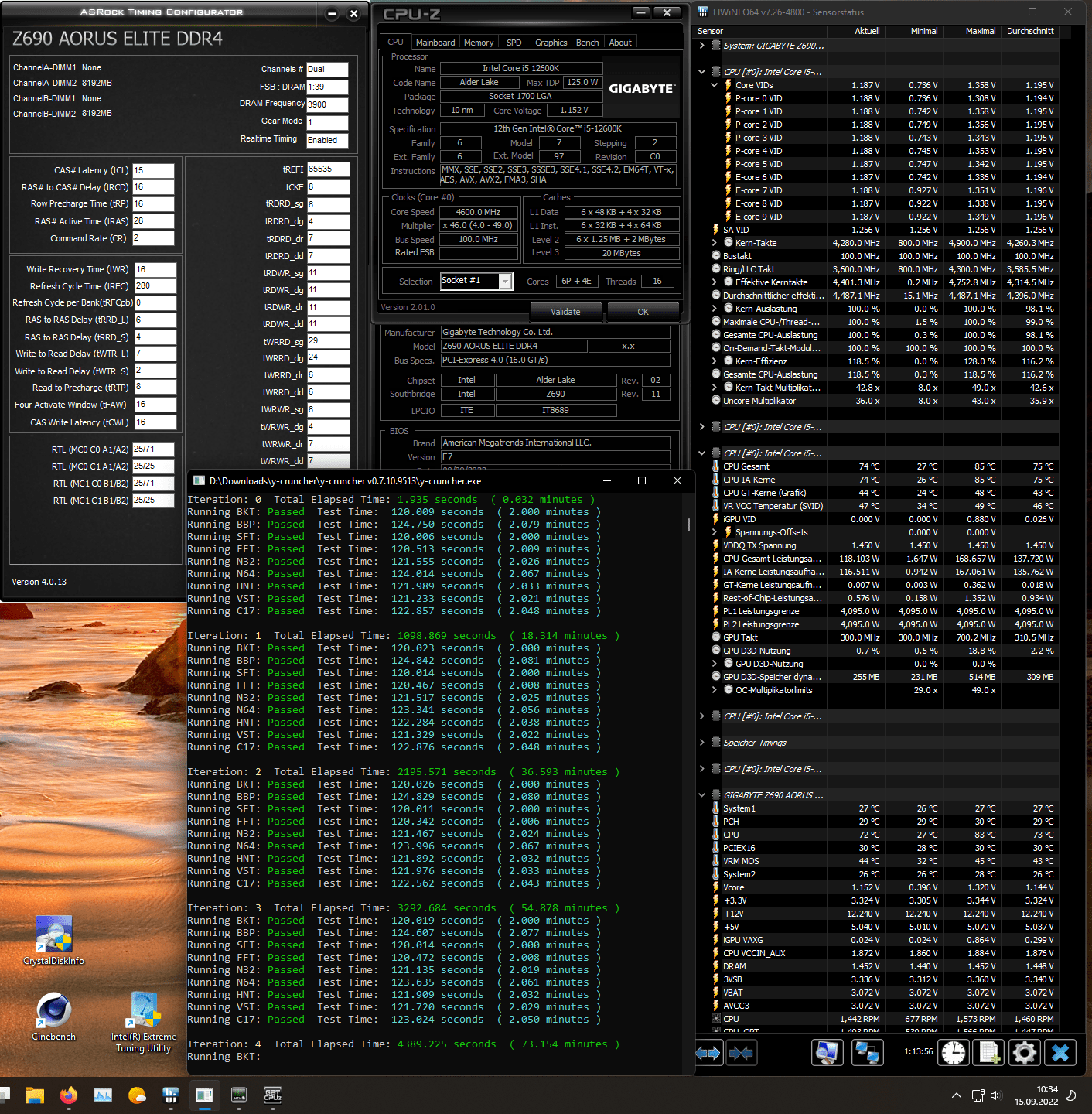Viewport: 1092px width, 1114px height.
Task: Open CrystalDiskInfo desktop shortcut
Action: click(x=53, y=941)
